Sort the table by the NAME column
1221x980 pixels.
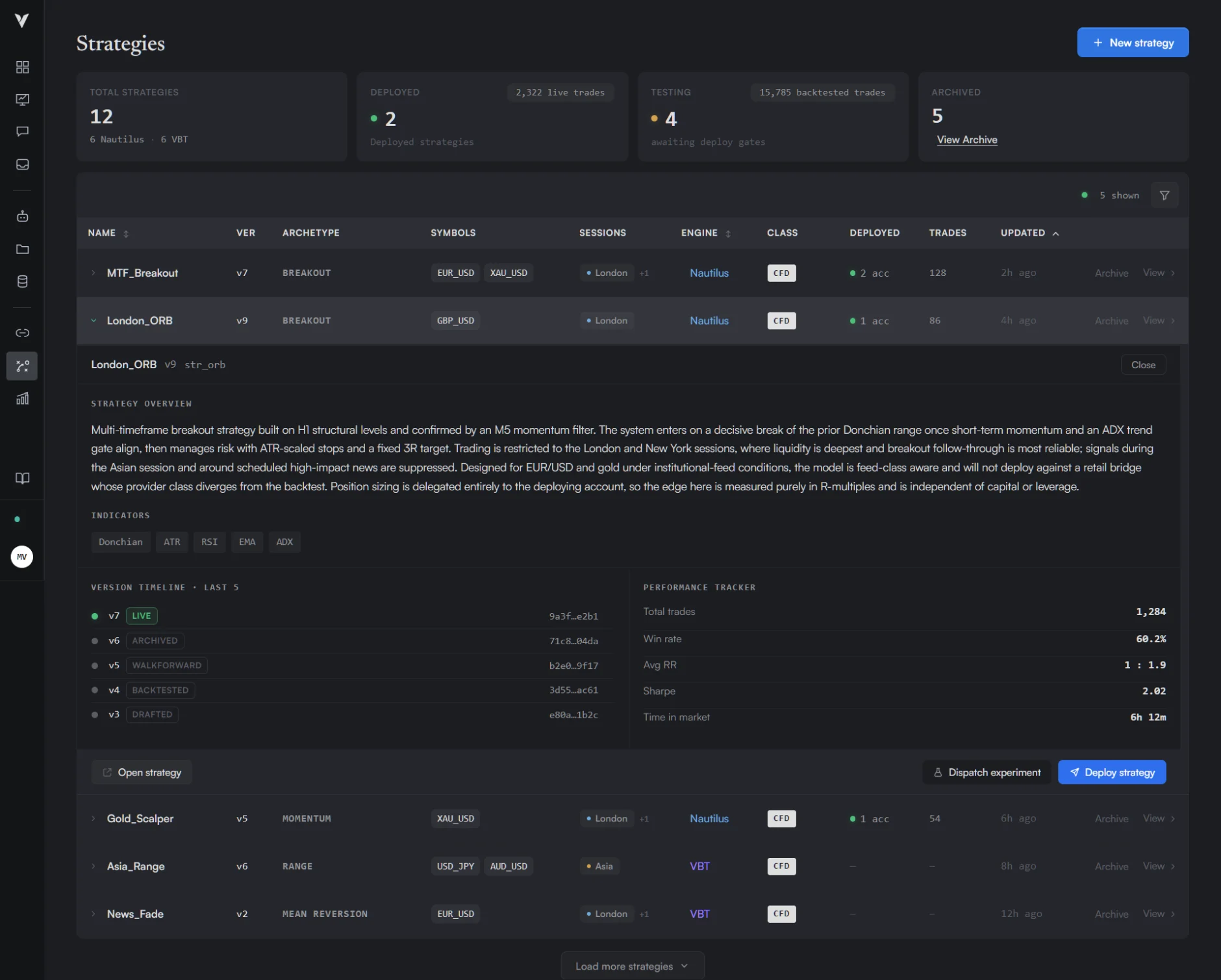[108, 233]
